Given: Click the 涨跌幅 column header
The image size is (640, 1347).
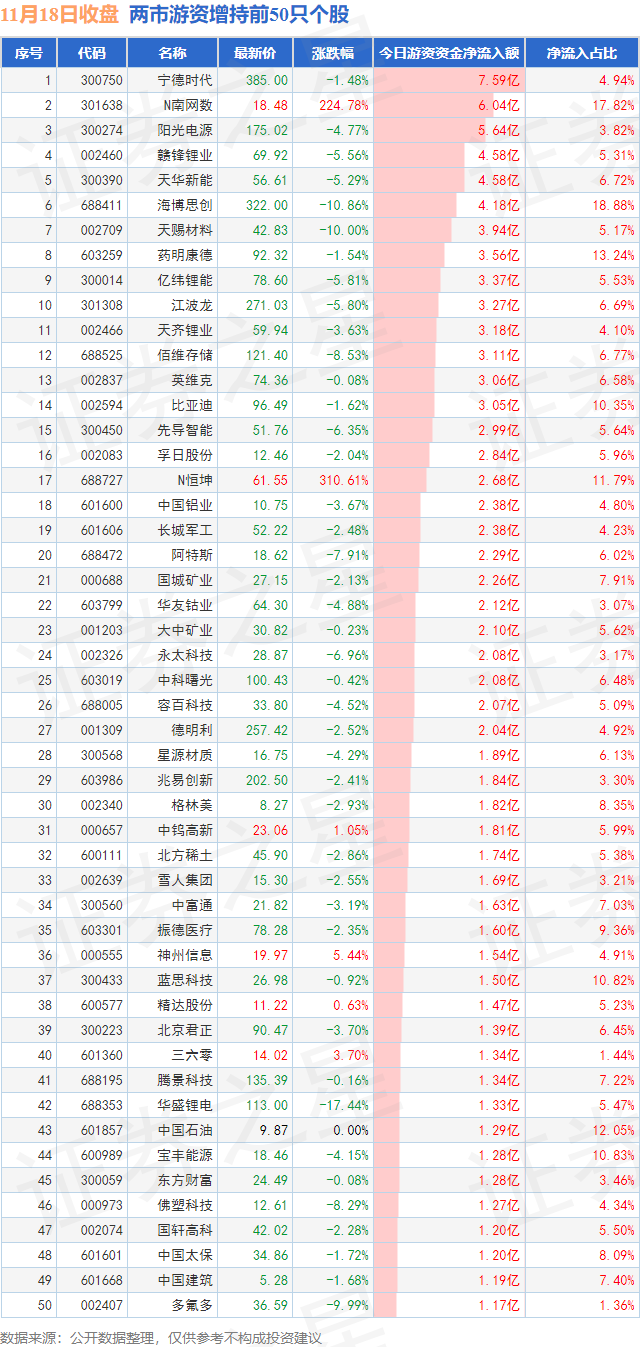Looking at the screenshot, I should tap(332, 54).
